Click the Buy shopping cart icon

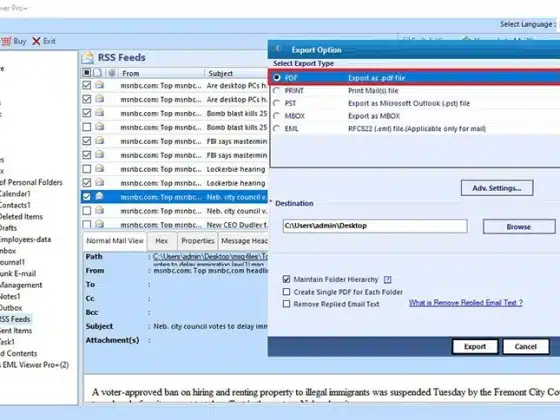6,41
